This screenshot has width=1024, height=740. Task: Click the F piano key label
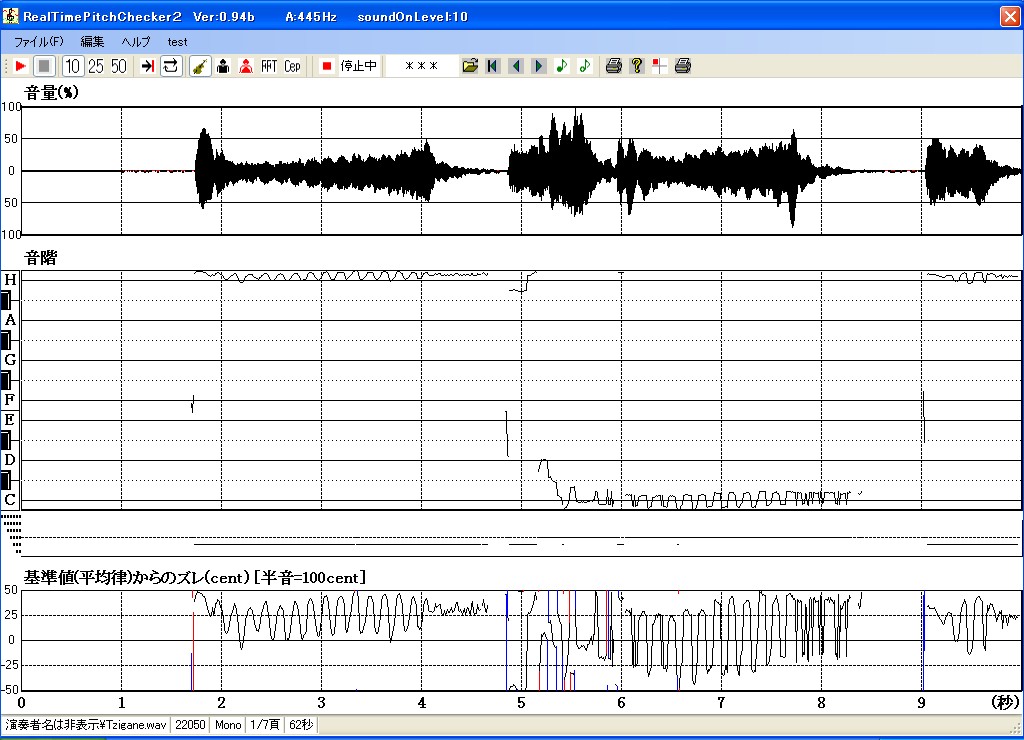(10, 400)
